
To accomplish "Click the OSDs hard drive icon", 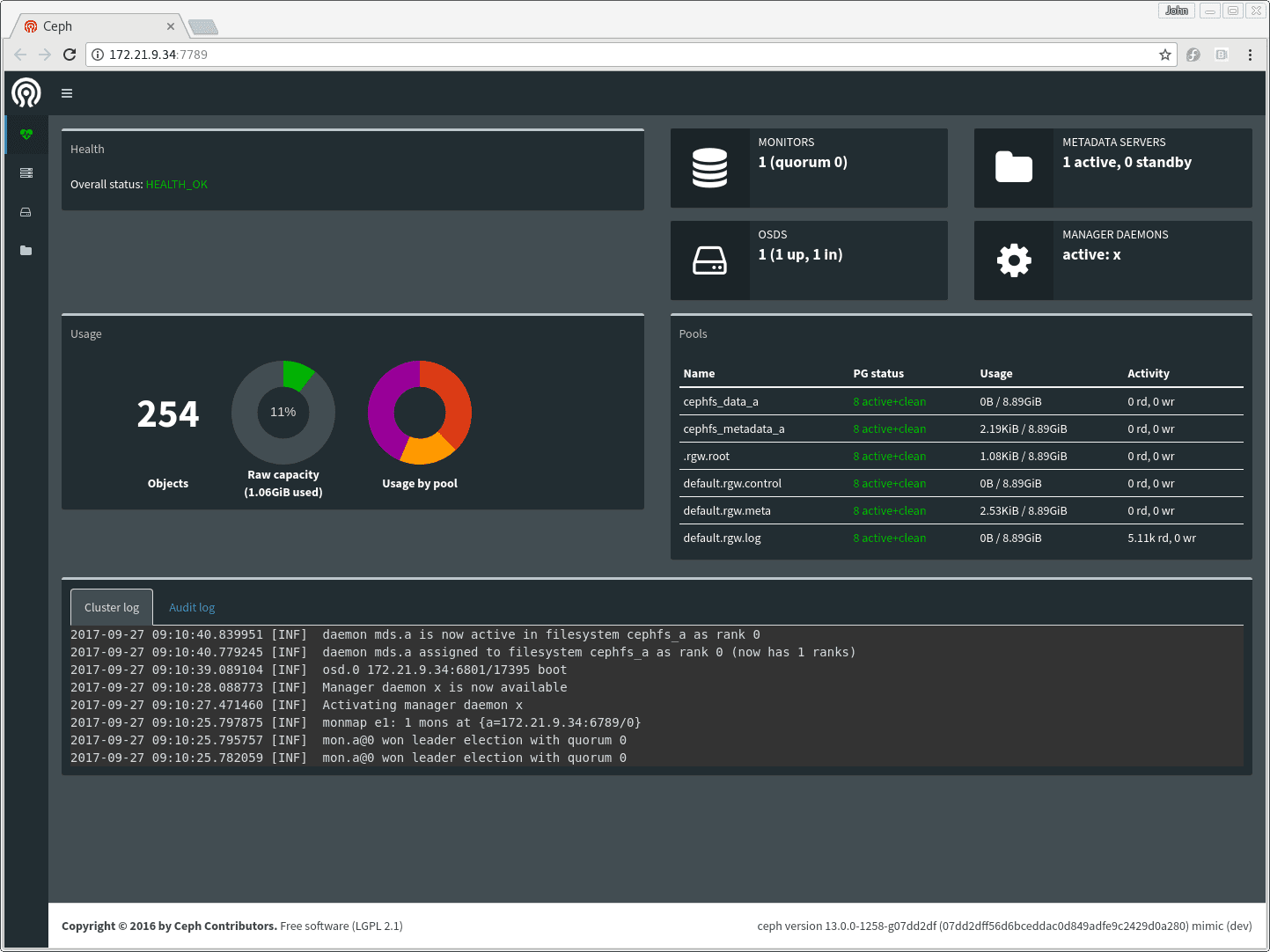I will coord(709,260).
